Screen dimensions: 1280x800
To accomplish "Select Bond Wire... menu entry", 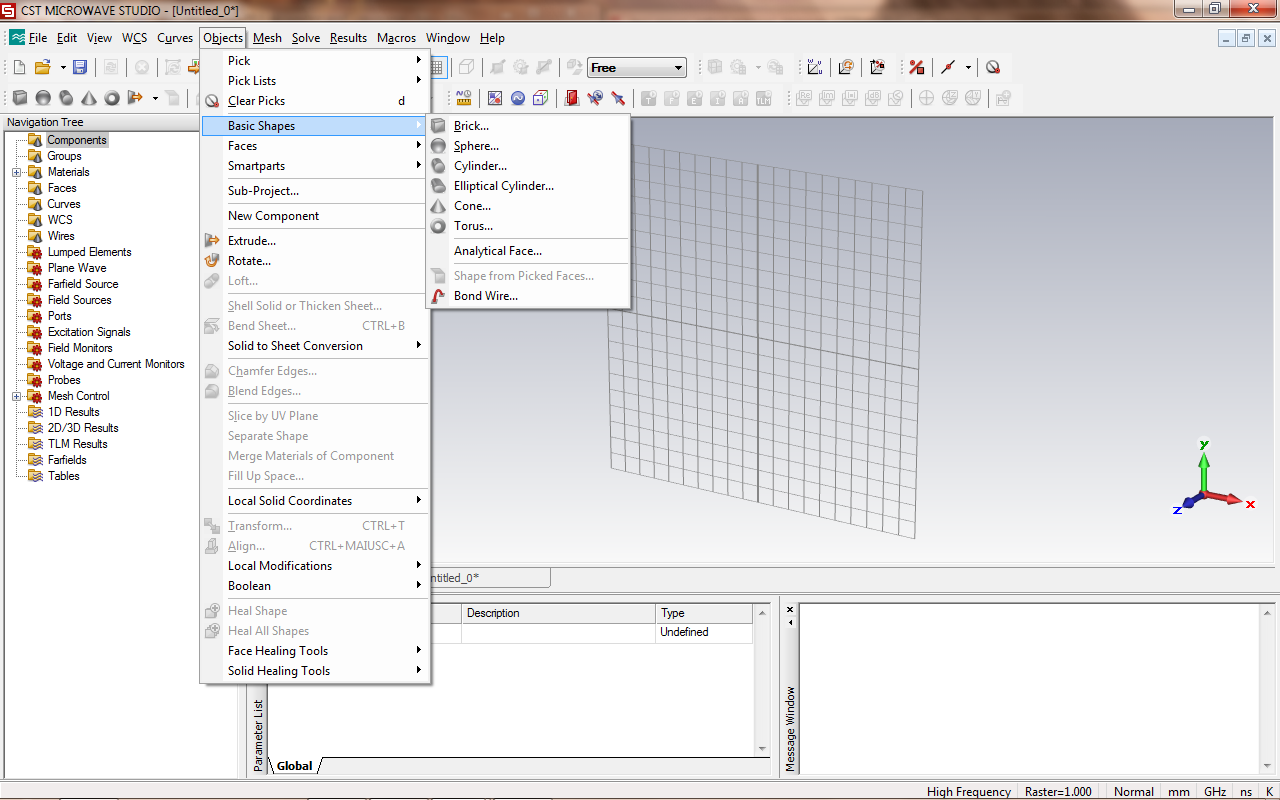I will point(528,296).
